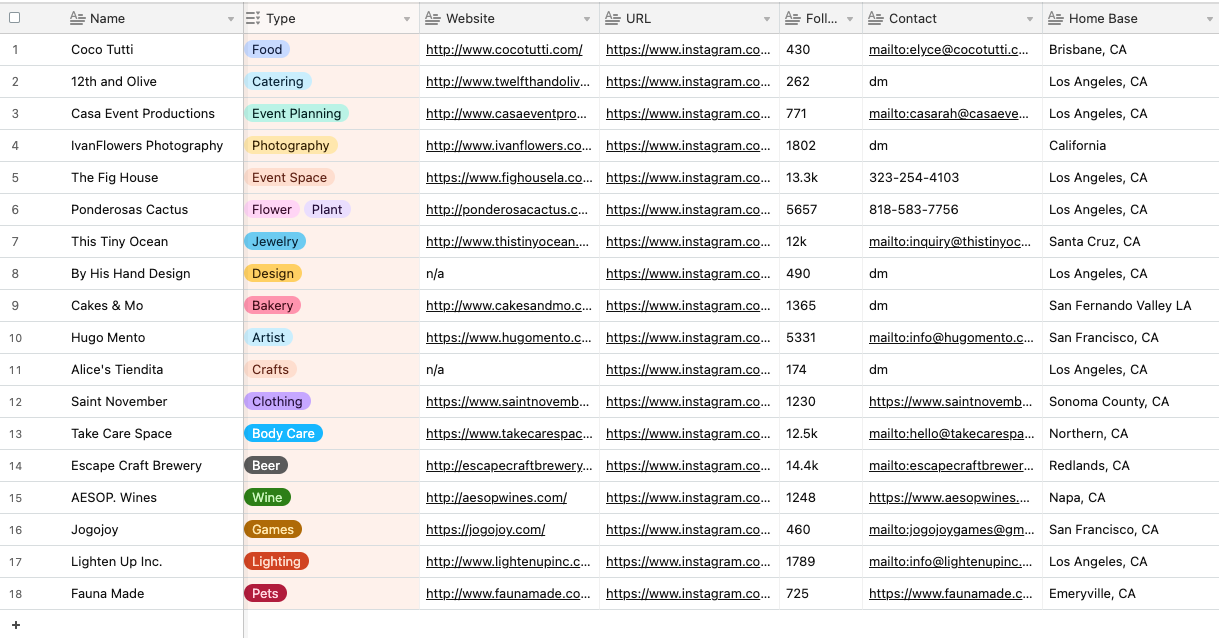
Task: Click the Catering tag
Action: pyautogui.click(x=278, y=81)
